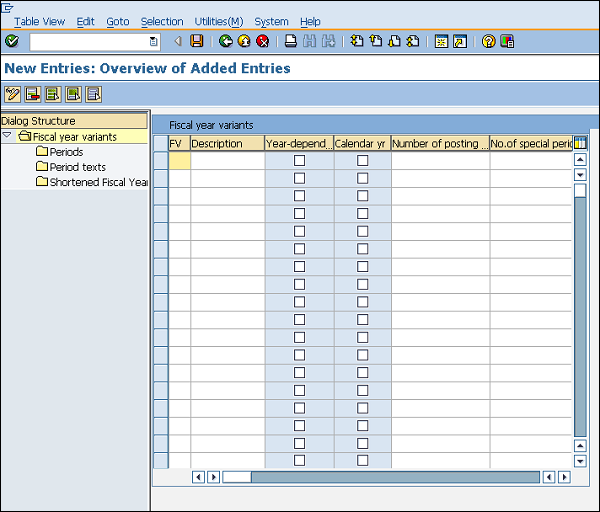Open the Table View menu

pyautogui.click(x=39, y=21)
